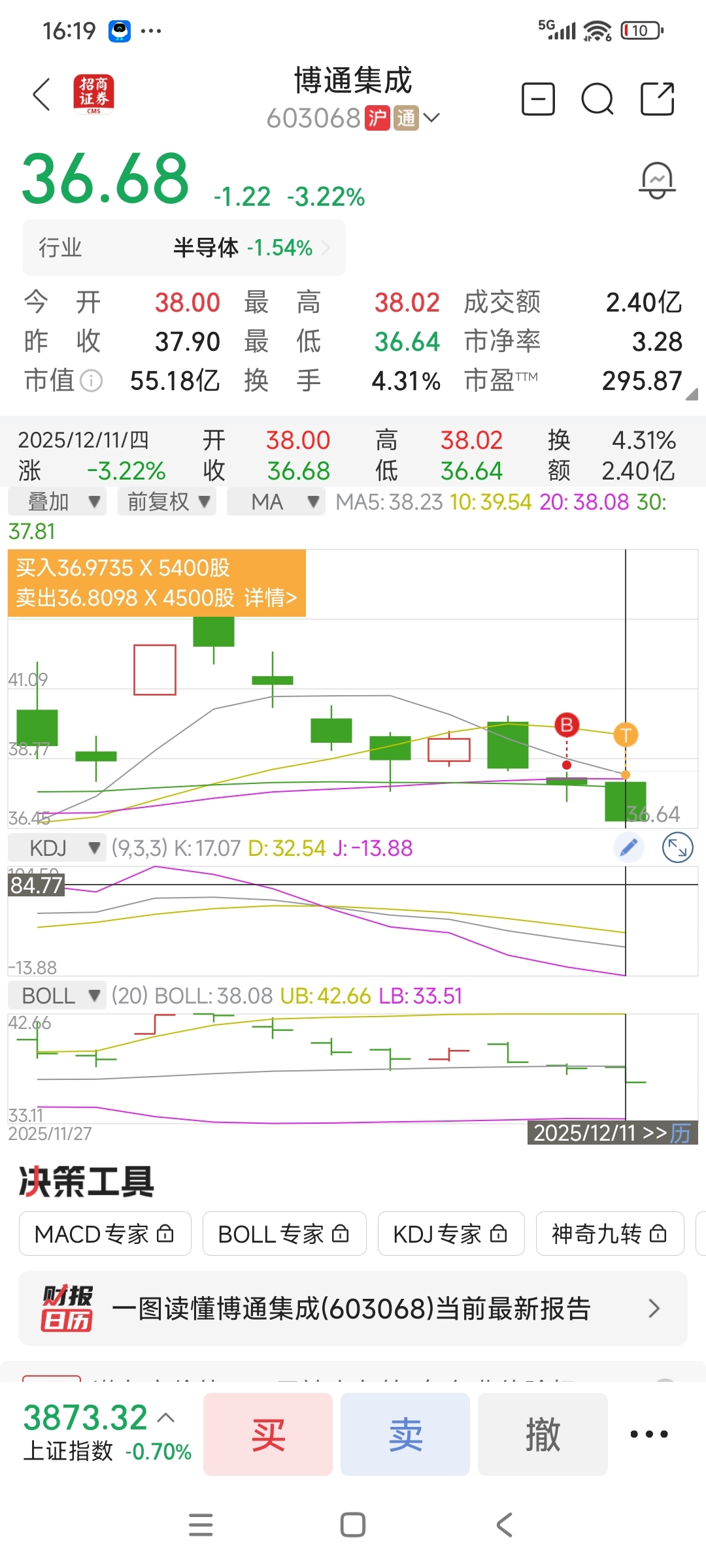Image resolution: width=706 pixels, height=1568 pixels.
Task: Tap 市净率 3.28 value
Action: 657,342
